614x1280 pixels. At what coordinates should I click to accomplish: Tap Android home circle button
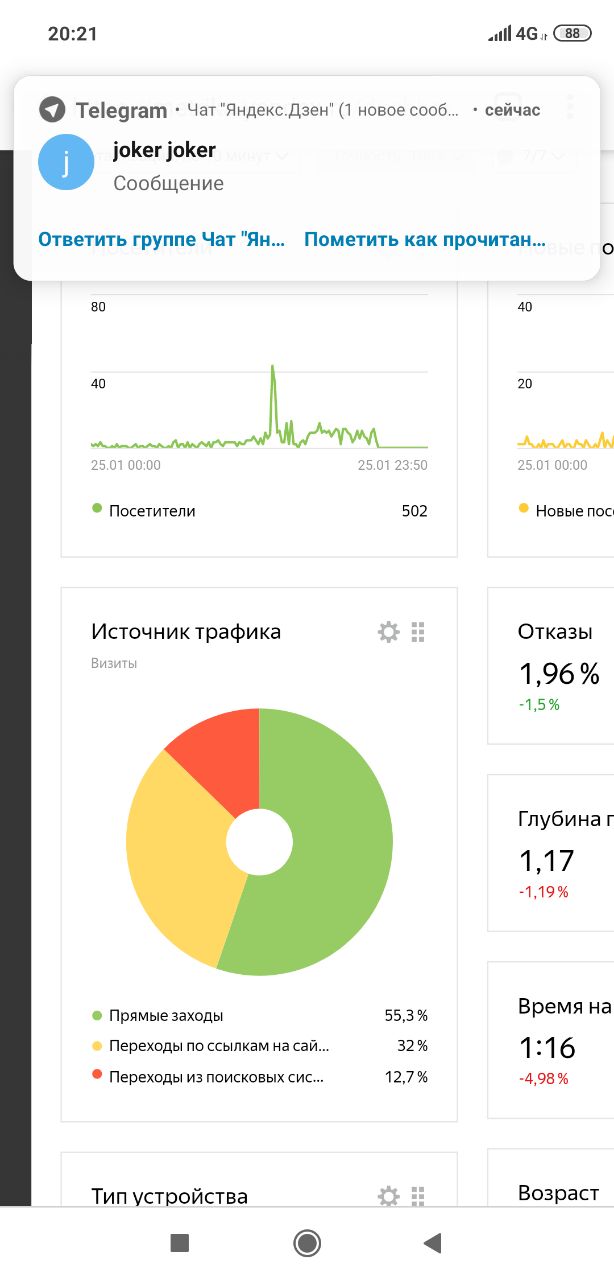pos(307,1243)
